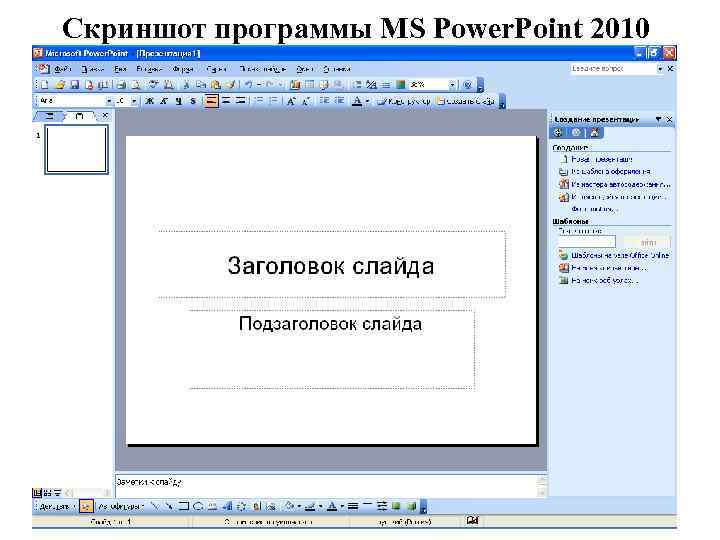This screenshot has height=540, width=720.
Task: Expand the fill color arrow in drawing toolbar
Action: [x=299, y=506]
